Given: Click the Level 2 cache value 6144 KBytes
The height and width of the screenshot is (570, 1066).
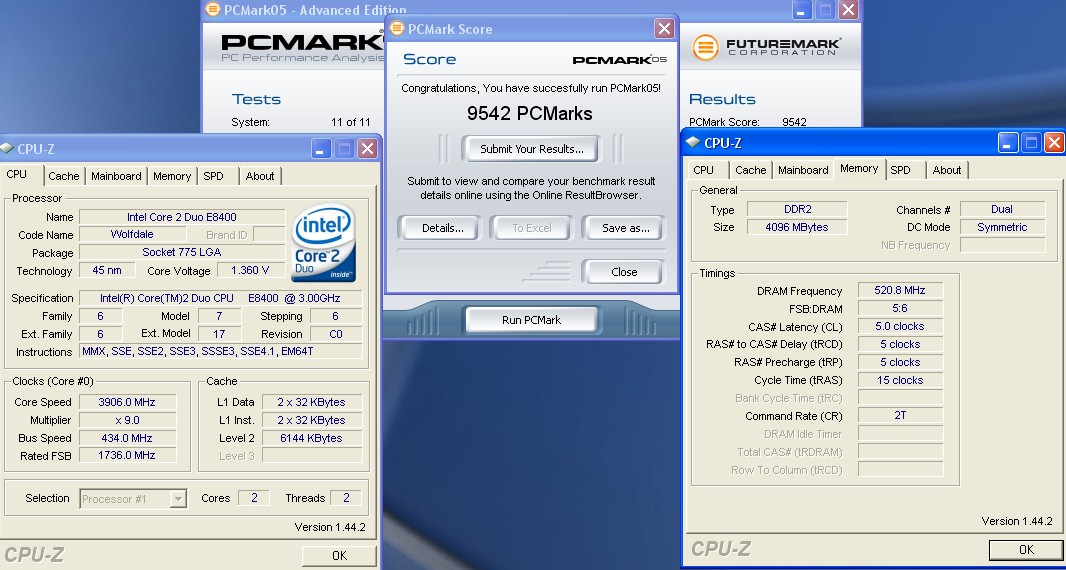Looking at the screenshot, I should click(x=311, y=438).
